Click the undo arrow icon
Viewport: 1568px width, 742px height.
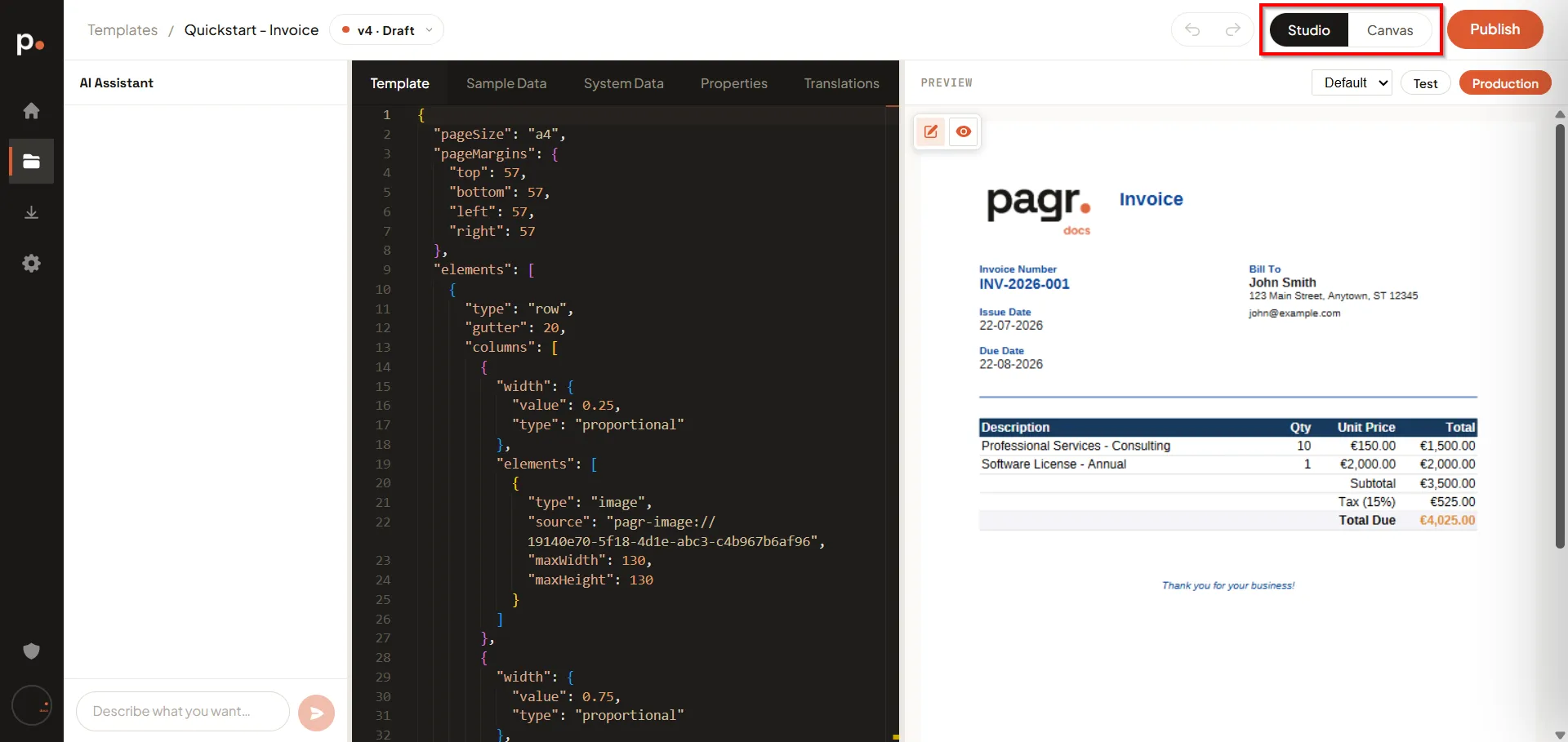(x=1192, y=30)
